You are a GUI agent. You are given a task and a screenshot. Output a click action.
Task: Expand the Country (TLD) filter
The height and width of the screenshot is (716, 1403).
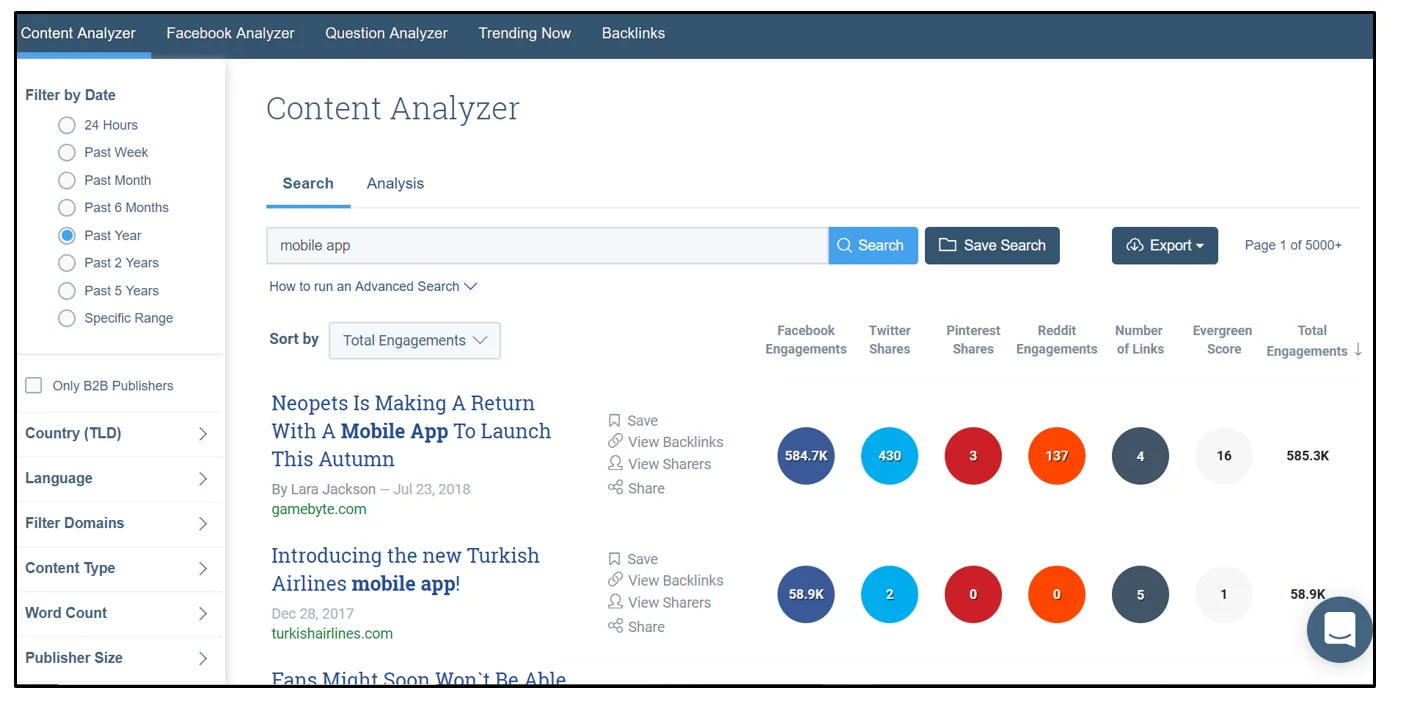click(x=120, y=433)
